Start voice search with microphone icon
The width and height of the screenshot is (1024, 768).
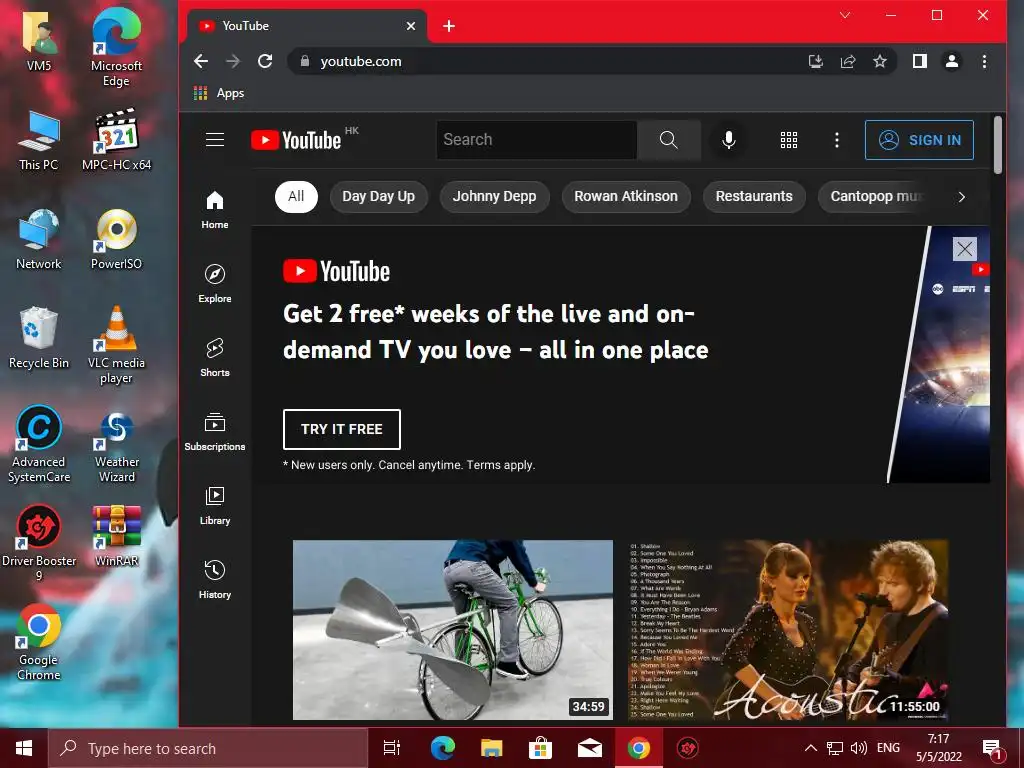(729, 140)
